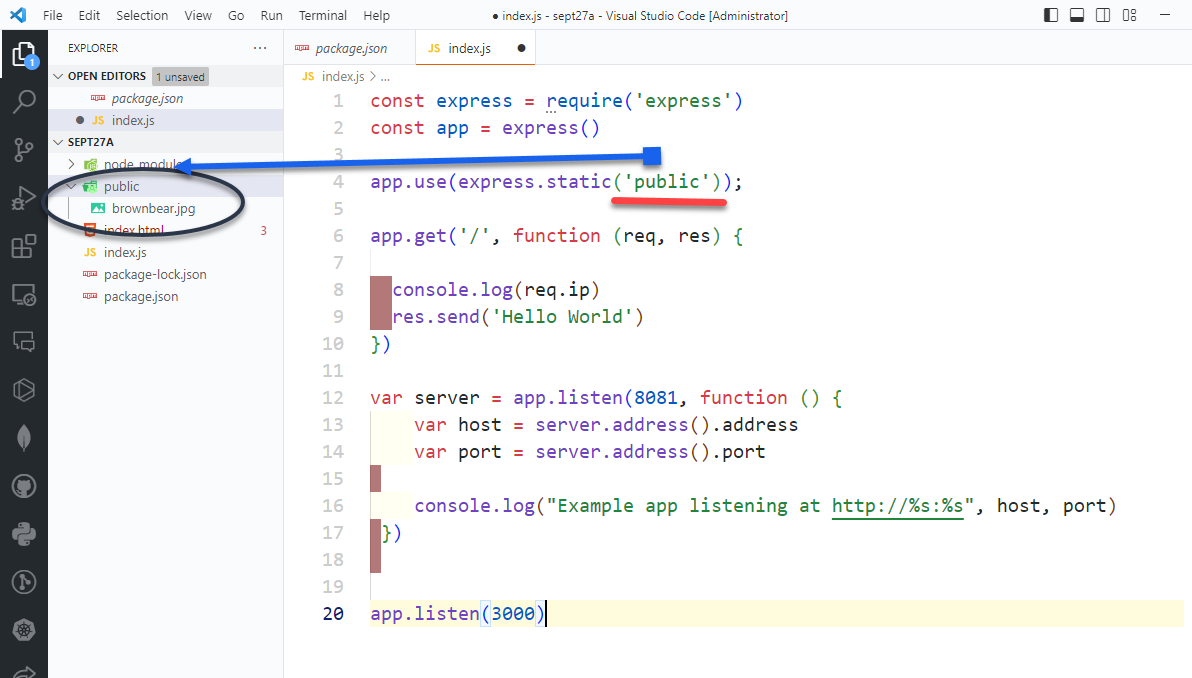The height and width of the screenshot is (678, 1192).
Task: Toggle the bottom panel layout icon
Action: pyautogui.click(x=1076, y=15)
